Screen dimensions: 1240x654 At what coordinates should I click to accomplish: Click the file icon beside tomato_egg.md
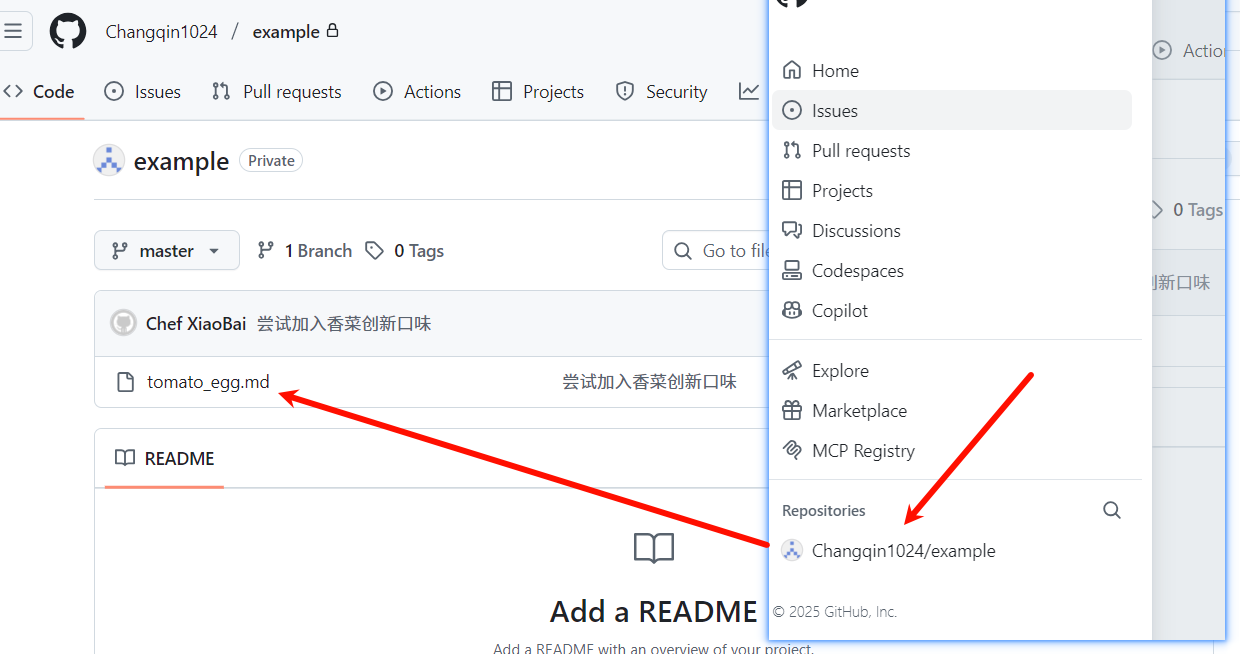point(125,382)
